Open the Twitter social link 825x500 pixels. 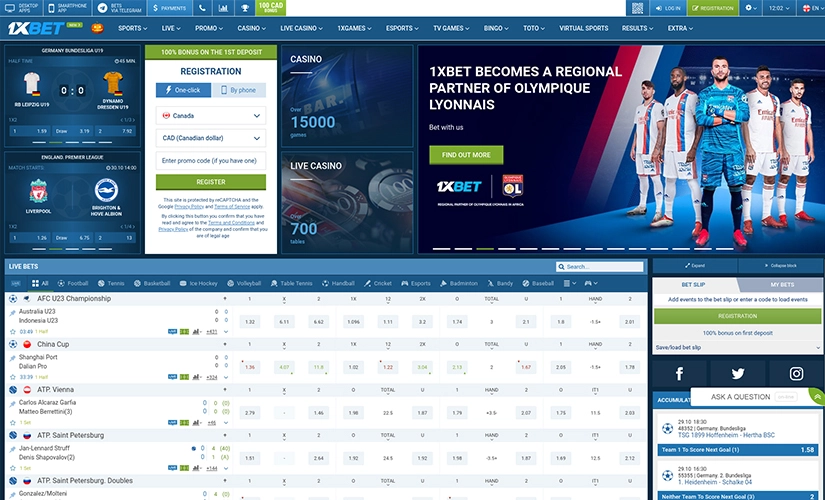point(738,374)
